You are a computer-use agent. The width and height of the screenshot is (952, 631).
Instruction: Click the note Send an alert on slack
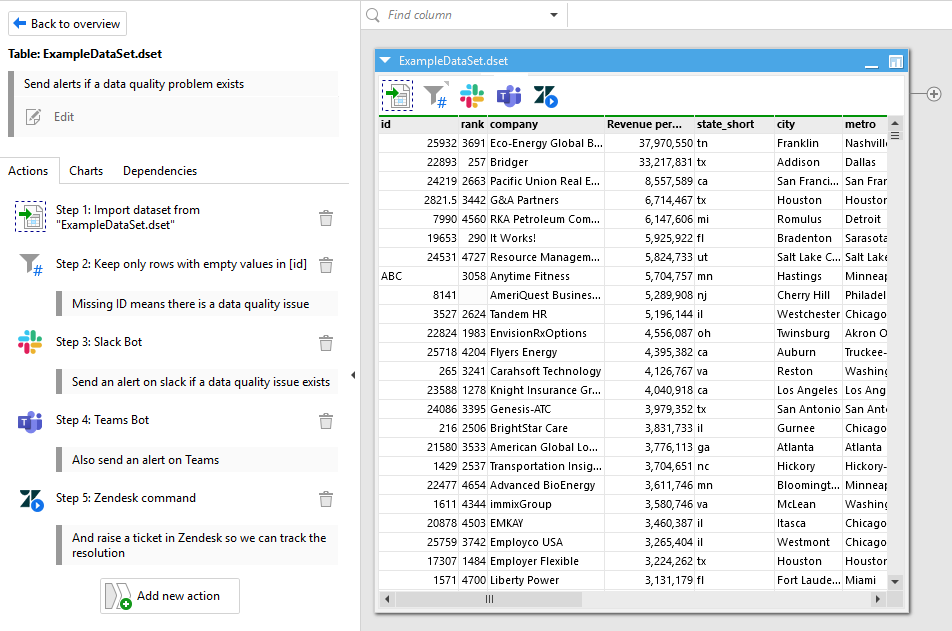click(x=197, y=381)
